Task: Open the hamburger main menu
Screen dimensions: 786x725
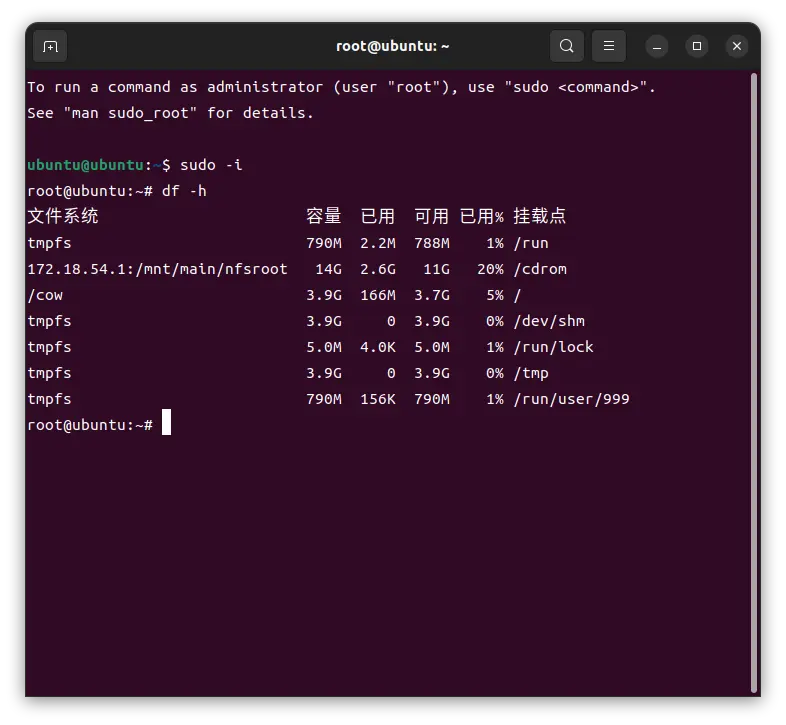Action: tap(608, 46)
